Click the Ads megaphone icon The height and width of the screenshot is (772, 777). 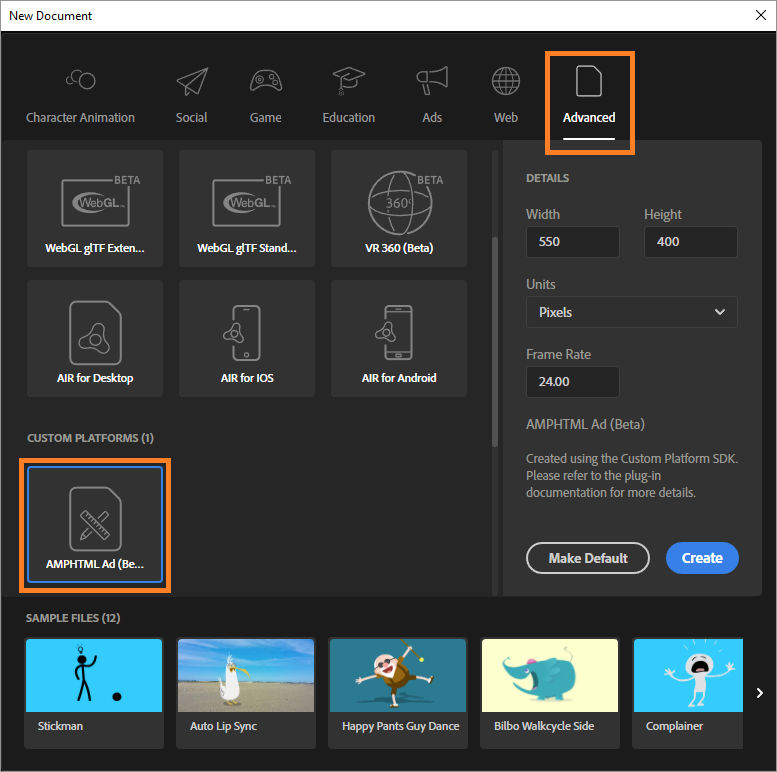pos(432,80)
